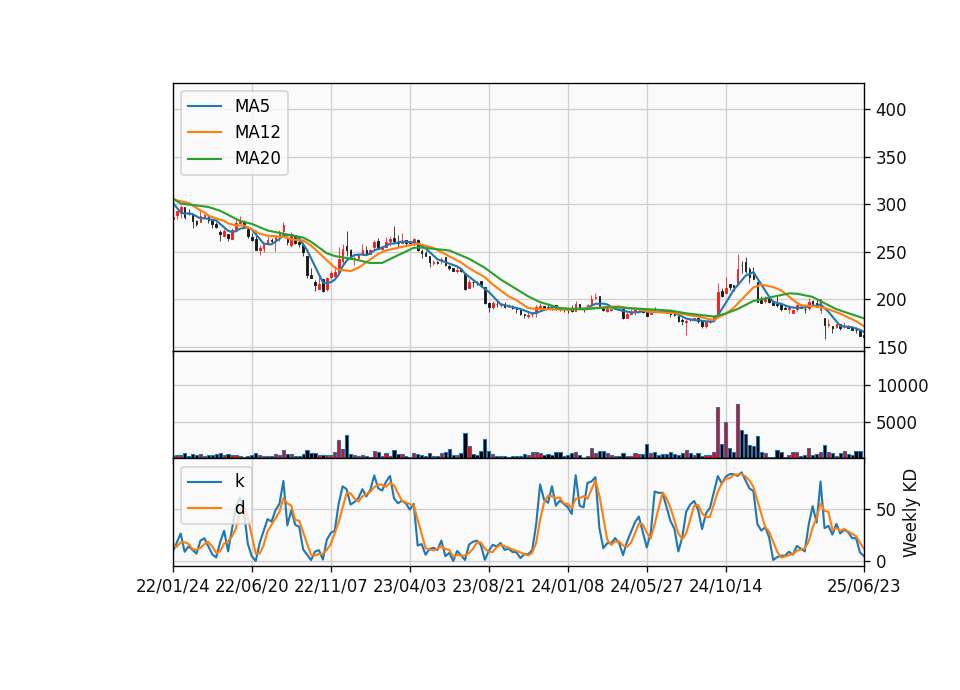Screen dimensions: 960x690
Task: Click the 350 price axis label
Action: (891, 158)
